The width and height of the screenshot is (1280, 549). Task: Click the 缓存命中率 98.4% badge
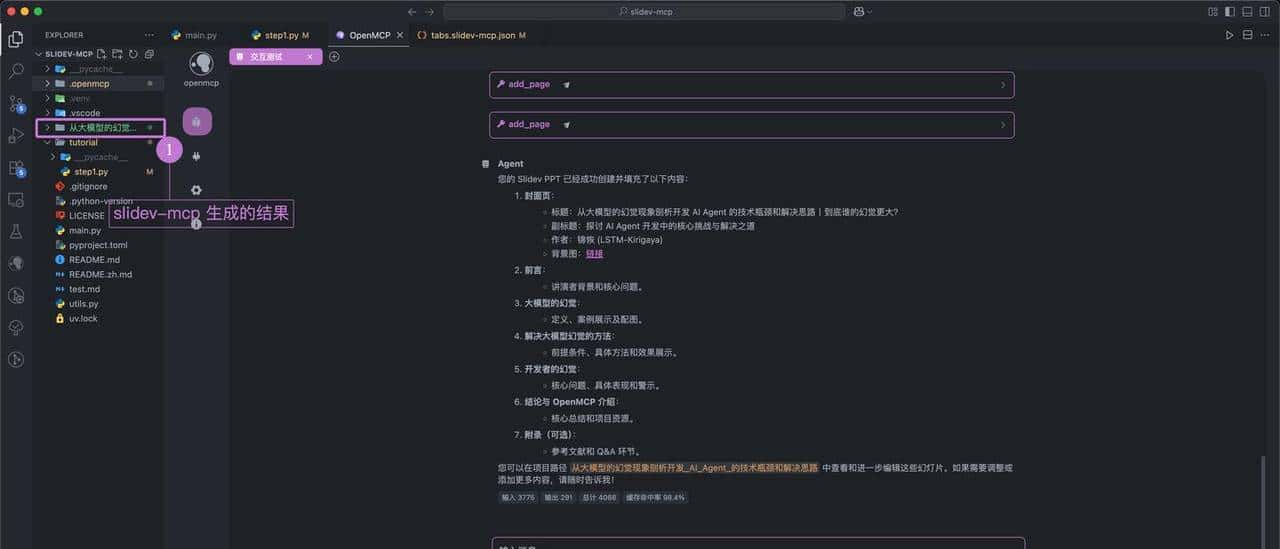[656, 497]
